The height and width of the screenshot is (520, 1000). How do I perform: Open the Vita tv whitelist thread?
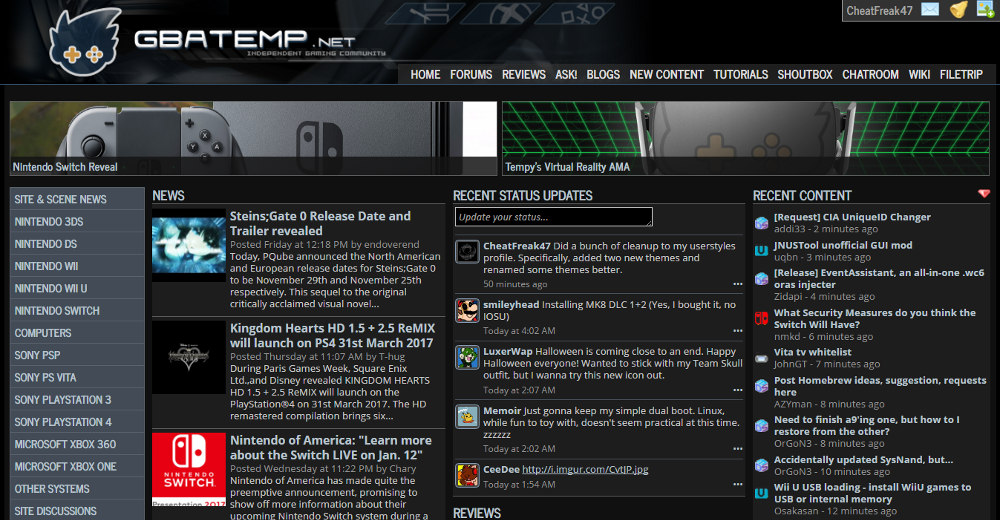point(812,352)
